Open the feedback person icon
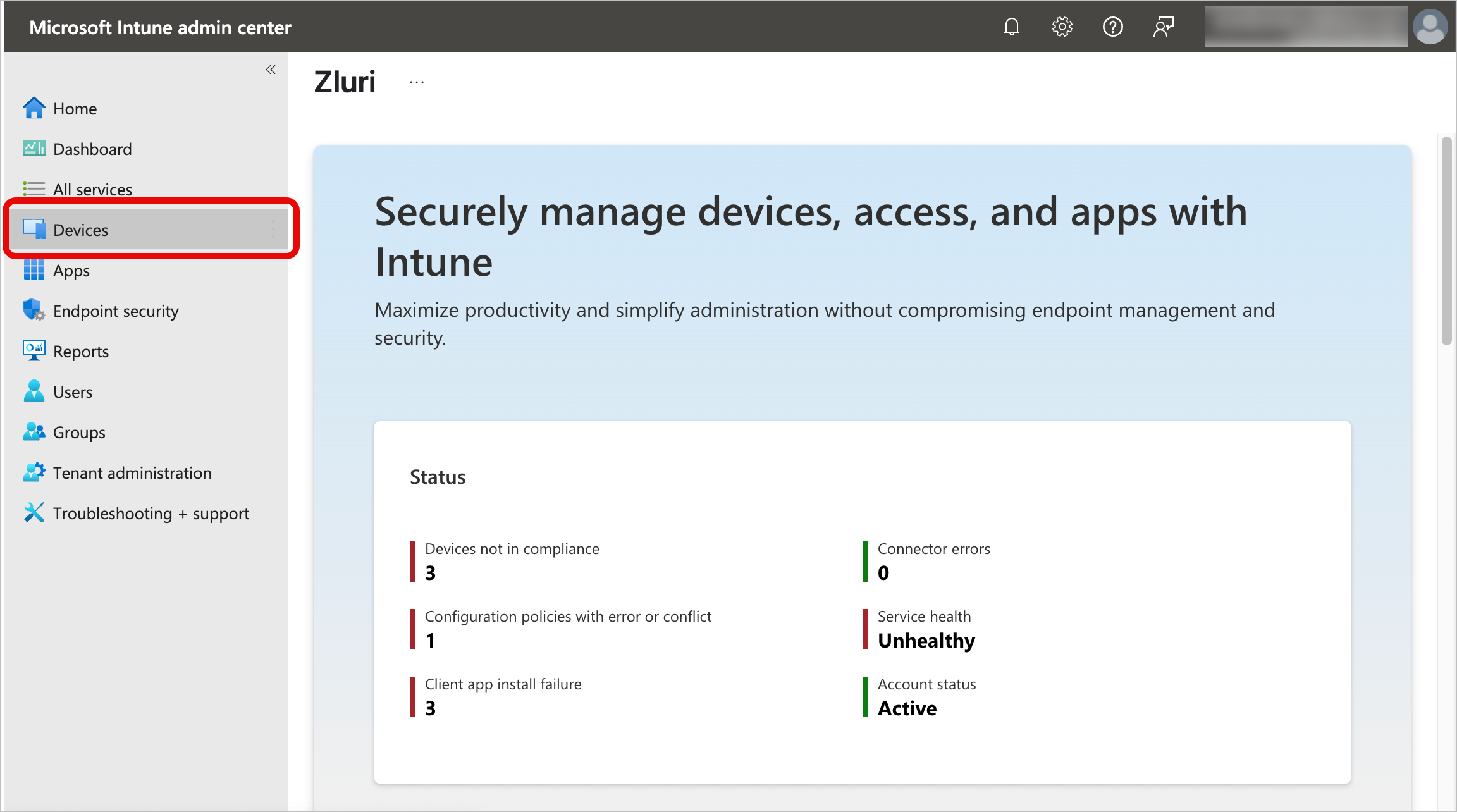Image resolution: width=1457 pixels, height=812 pixels. [x=1163, y=27]
